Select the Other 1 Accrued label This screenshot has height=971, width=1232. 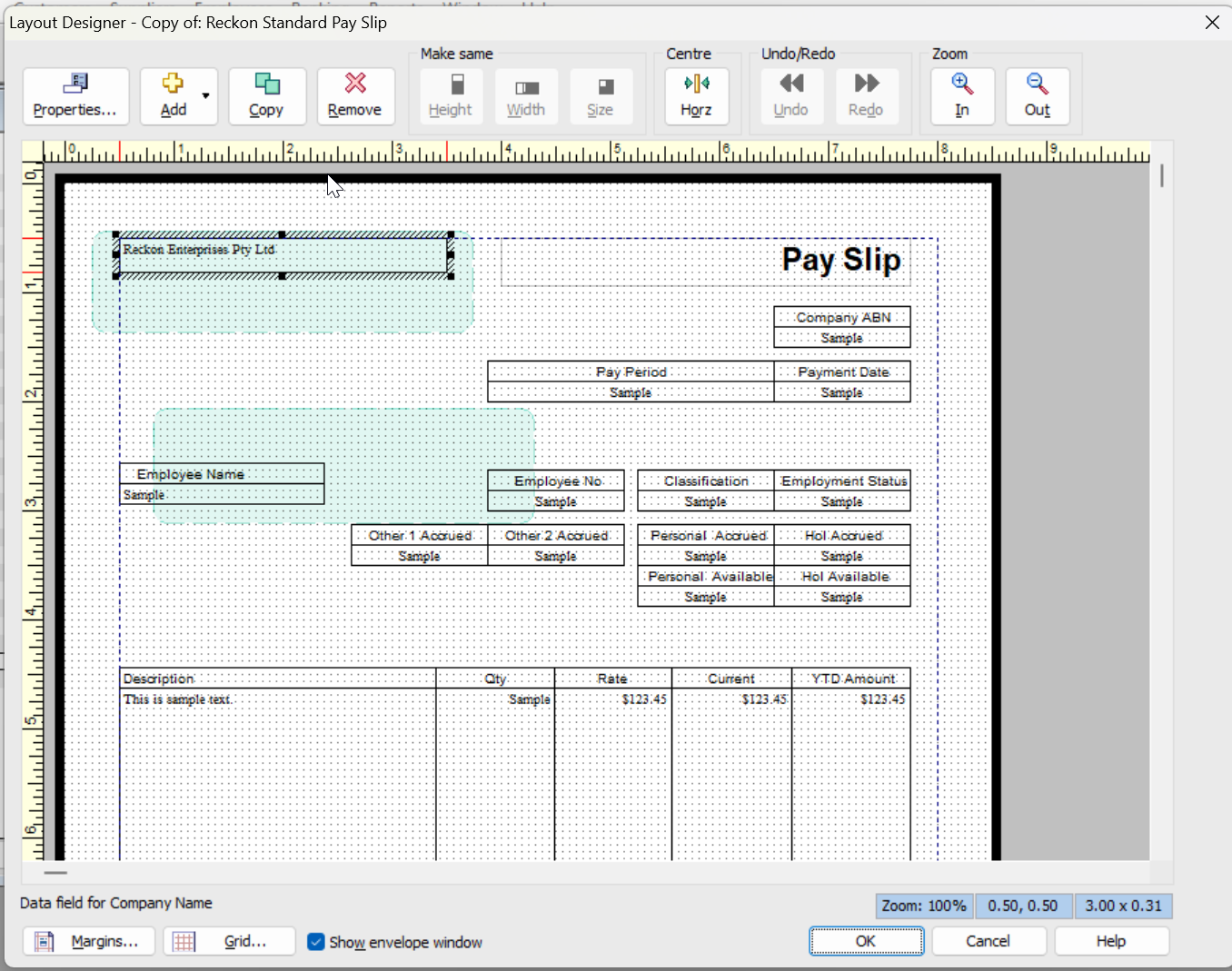point(420,535)
